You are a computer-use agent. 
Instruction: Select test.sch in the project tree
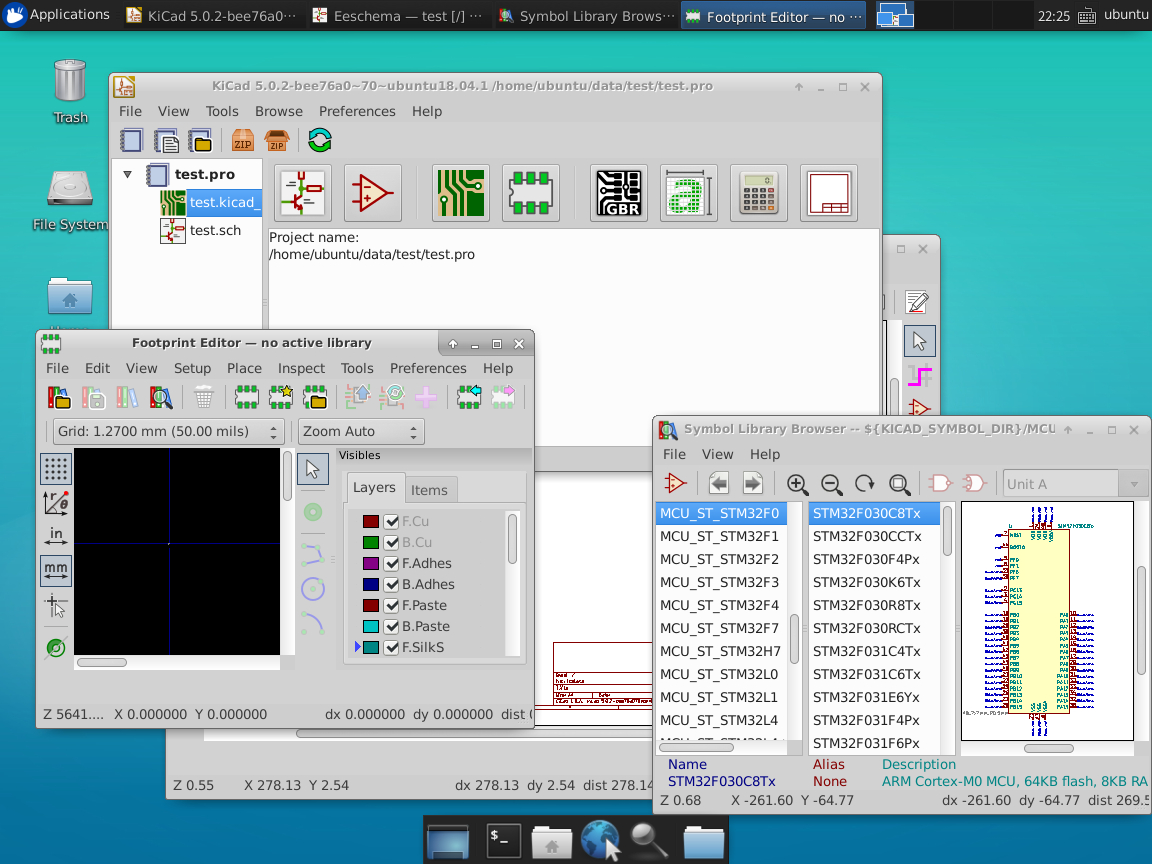click(x=215, y=230)
